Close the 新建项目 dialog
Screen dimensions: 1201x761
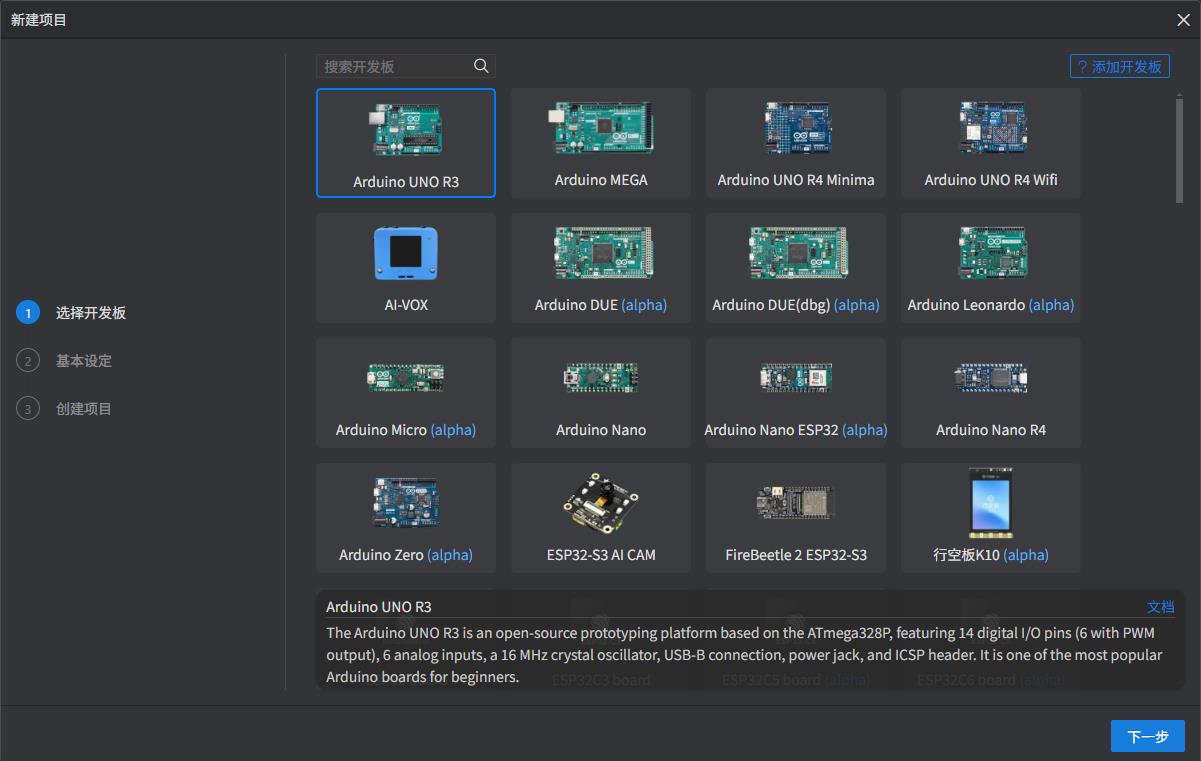coord(1184,20)
